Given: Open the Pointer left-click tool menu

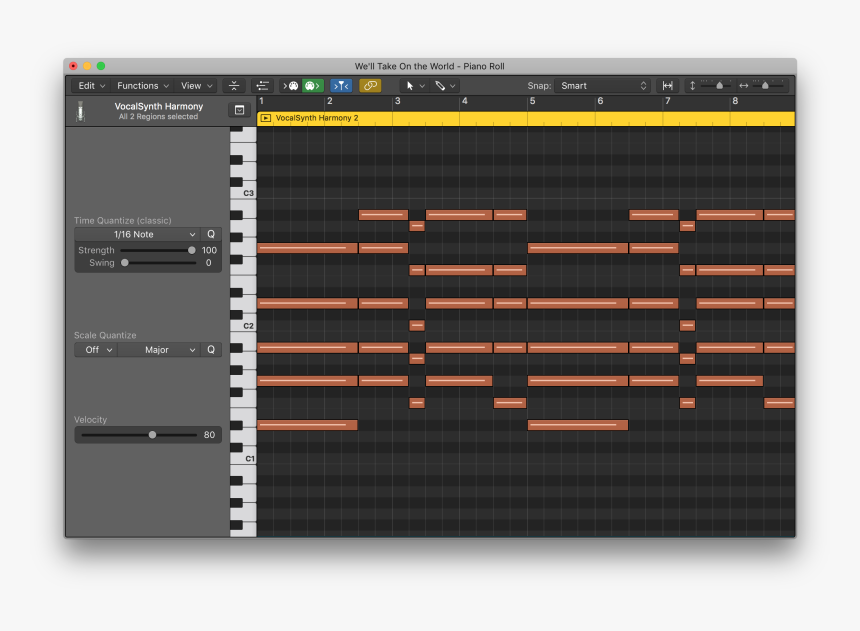Looking at the screenshot, I should (415, 86).
